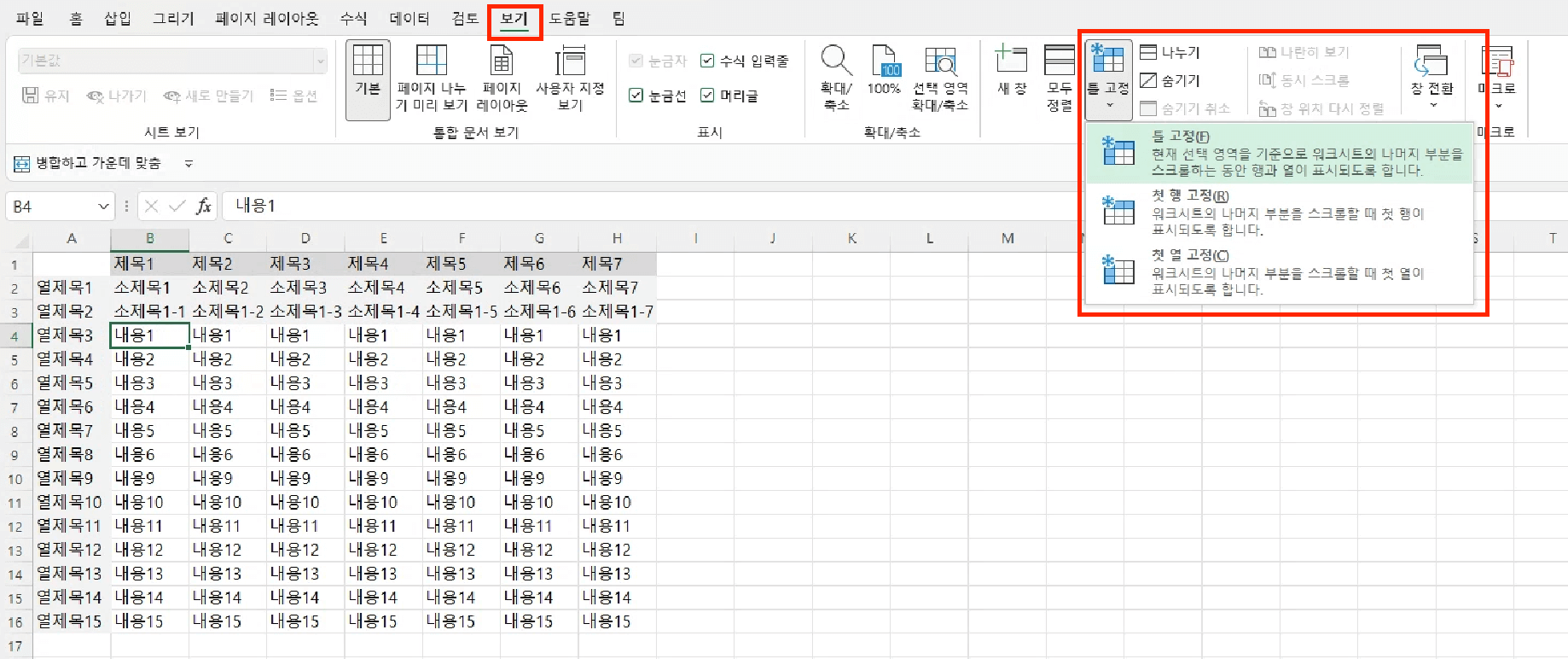Open 페이지 나누기 미리 보기 view

point(432,79)
